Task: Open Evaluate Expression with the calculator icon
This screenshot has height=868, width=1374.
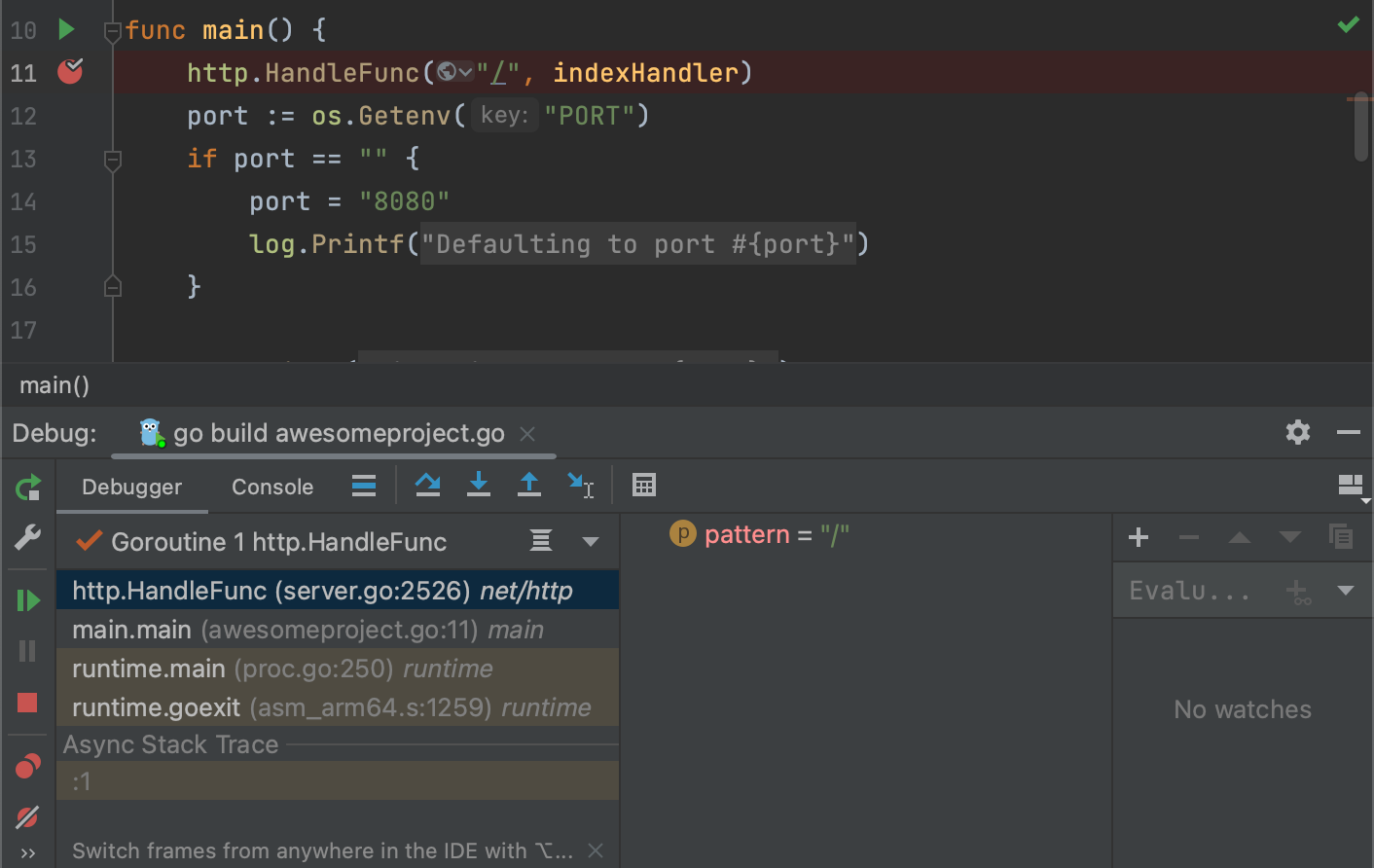Action: coord(643,485)
